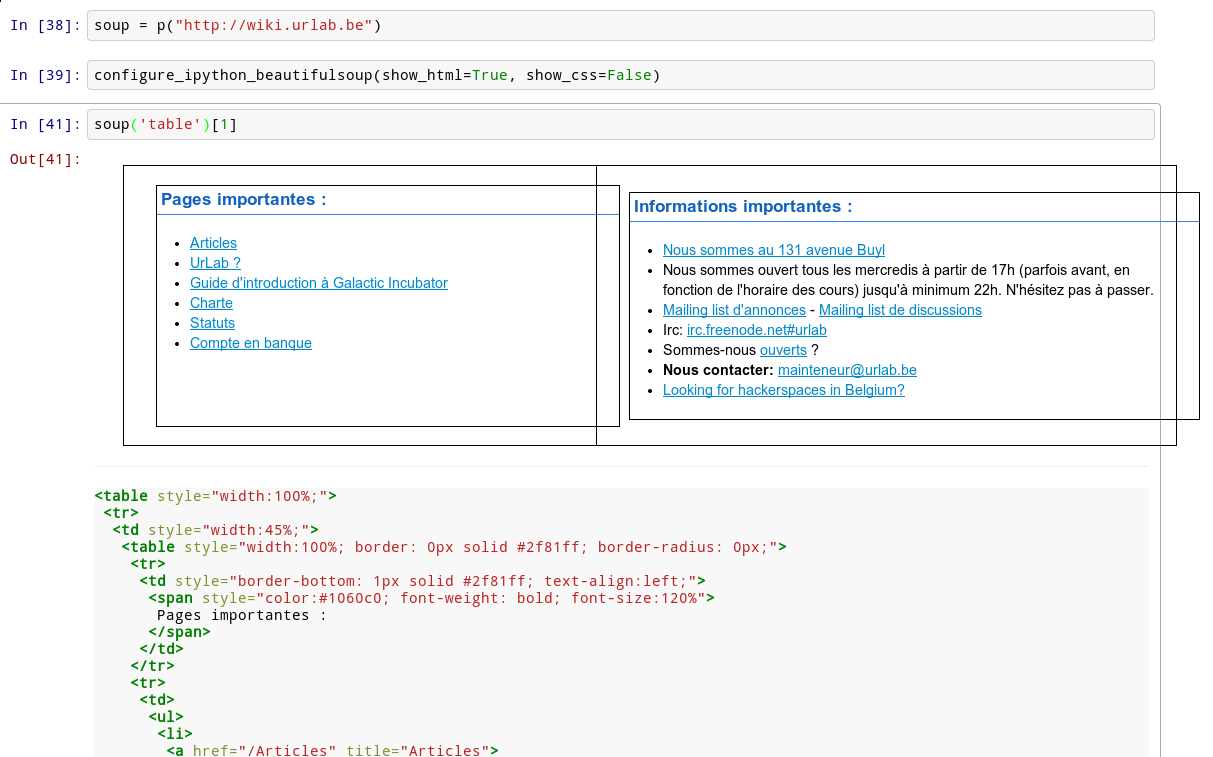
Task: Open Nous sommes au 131 avenue Buyl link
Action: pos(774,250)
